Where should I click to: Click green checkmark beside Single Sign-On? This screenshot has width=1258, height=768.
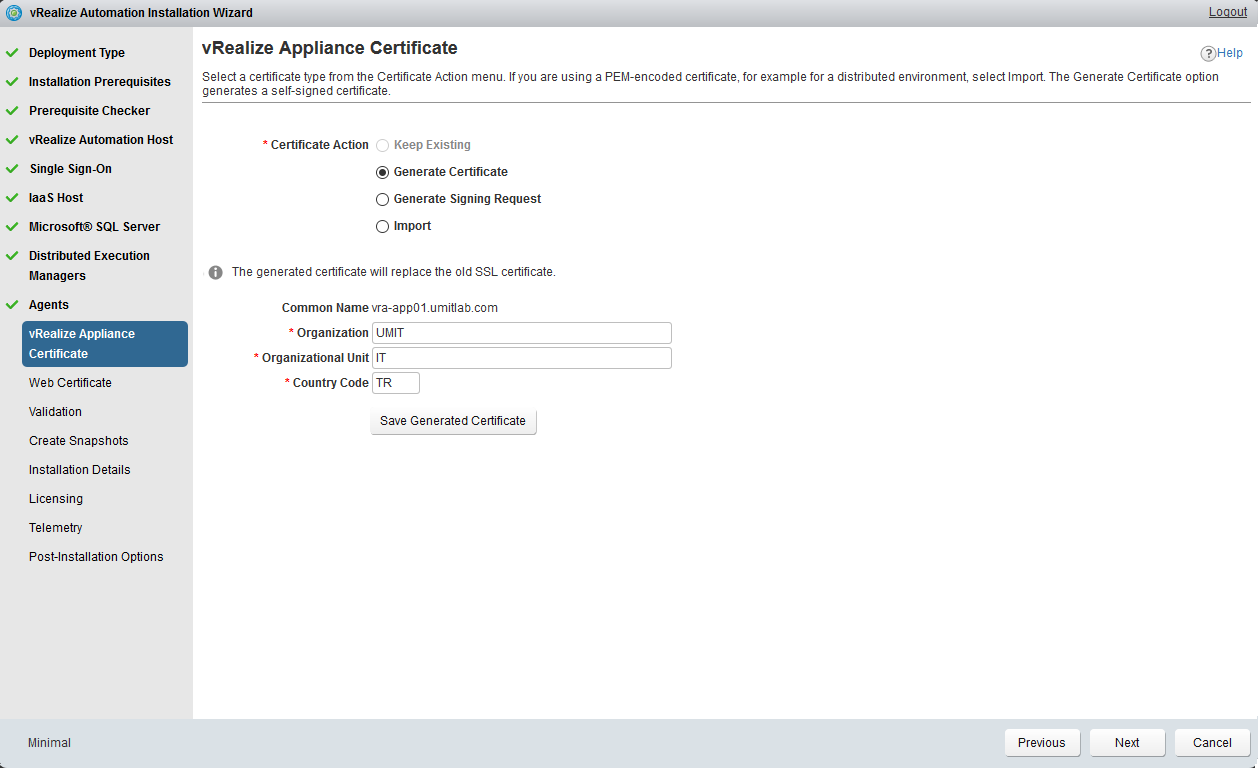(x=12, y=169)
